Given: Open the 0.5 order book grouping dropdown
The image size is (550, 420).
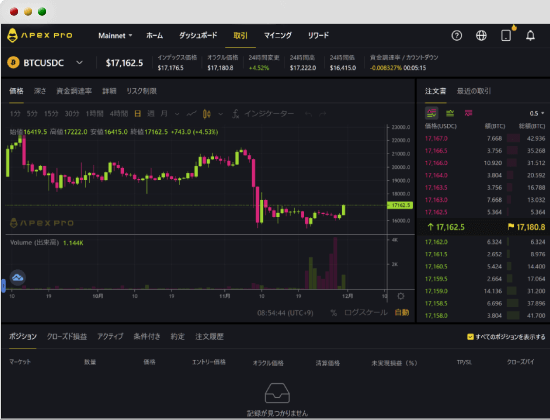Looking at the screenshot, I should [537, 113].
